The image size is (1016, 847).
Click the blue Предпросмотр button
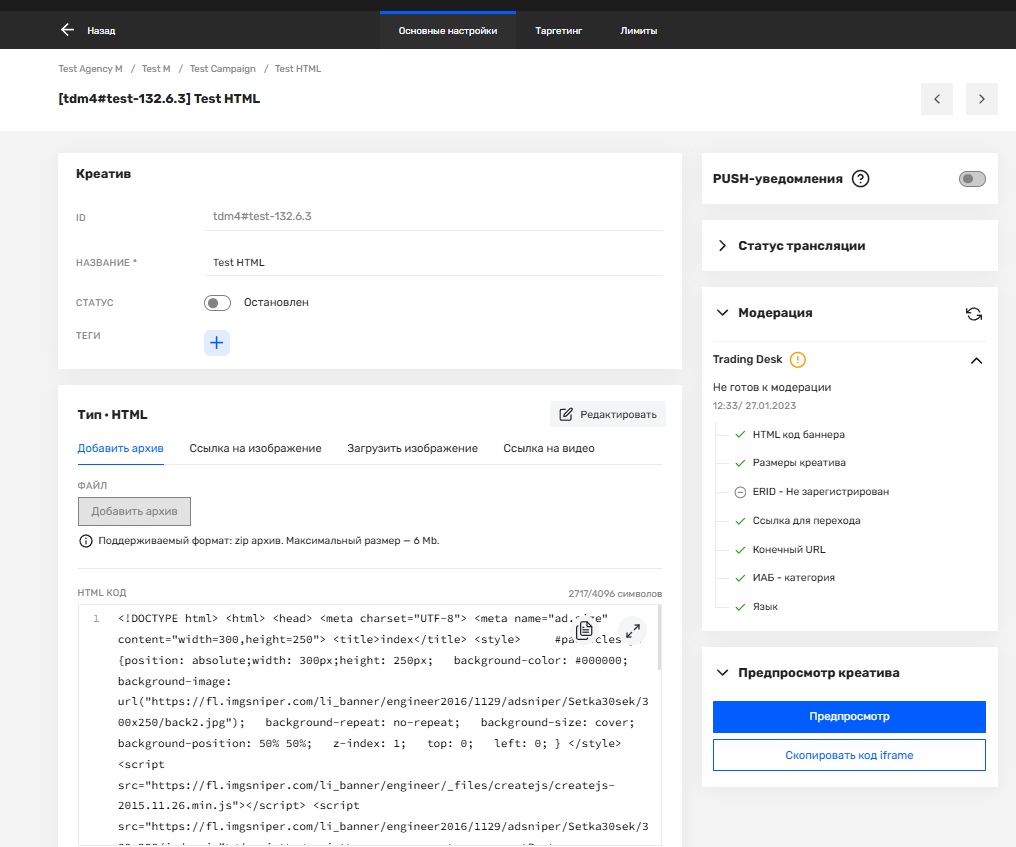coord(849,717)
